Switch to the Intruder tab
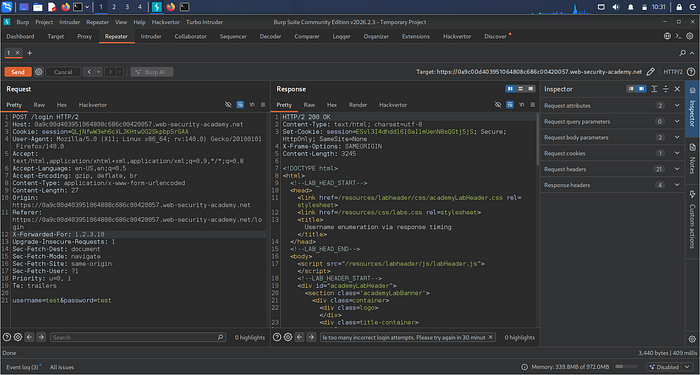Image resolution: width=700 pixels, height=375 pixels. point(151,37)
